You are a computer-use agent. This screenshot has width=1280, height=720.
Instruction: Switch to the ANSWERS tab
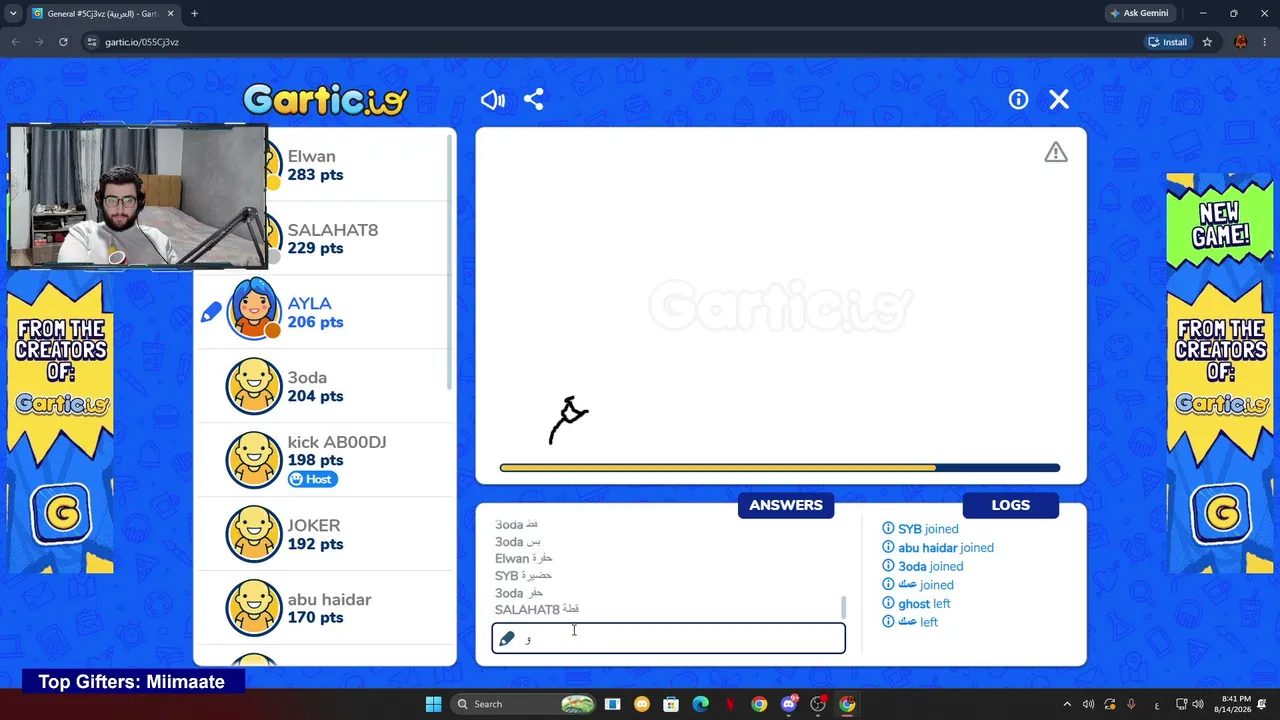pos(786,505)
